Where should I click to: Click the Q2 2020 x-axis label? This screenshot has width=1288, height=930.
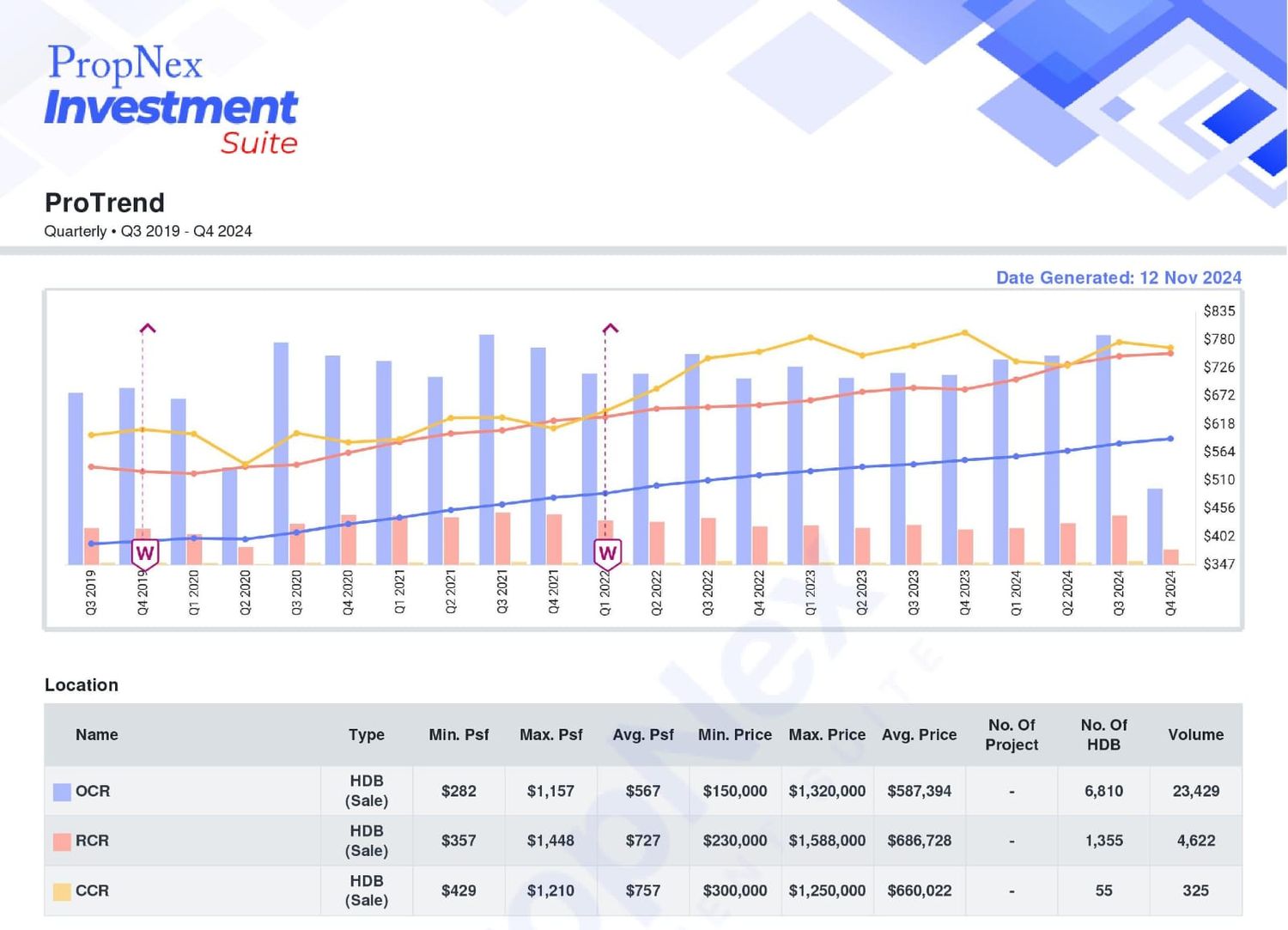click(245, 593)
